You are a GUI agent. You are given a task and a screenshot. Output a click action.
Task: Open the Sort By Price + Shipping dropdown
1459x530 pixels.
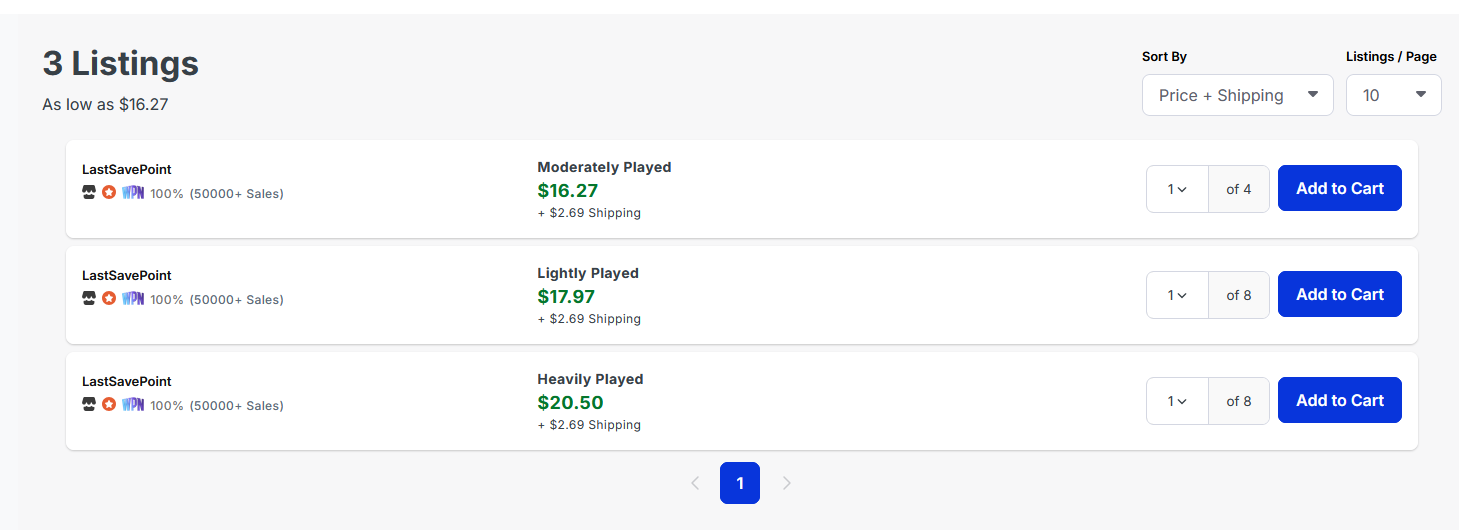[1238, 95]
